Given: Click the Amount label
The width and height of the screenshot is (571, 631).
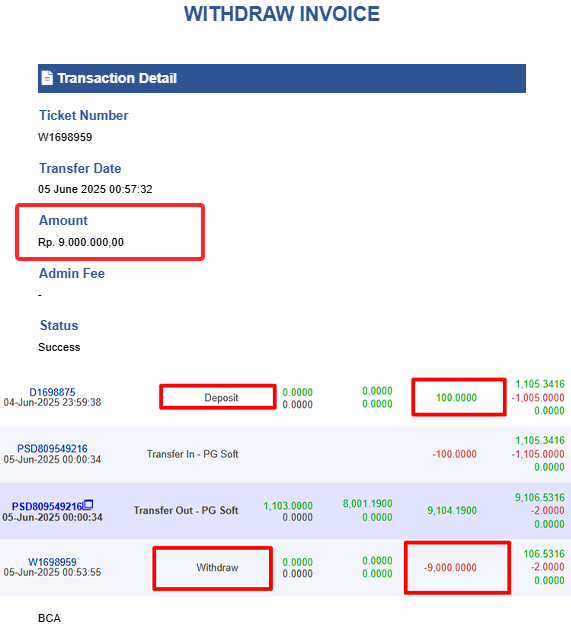Looking at the screenshot, I should (63, 221).
